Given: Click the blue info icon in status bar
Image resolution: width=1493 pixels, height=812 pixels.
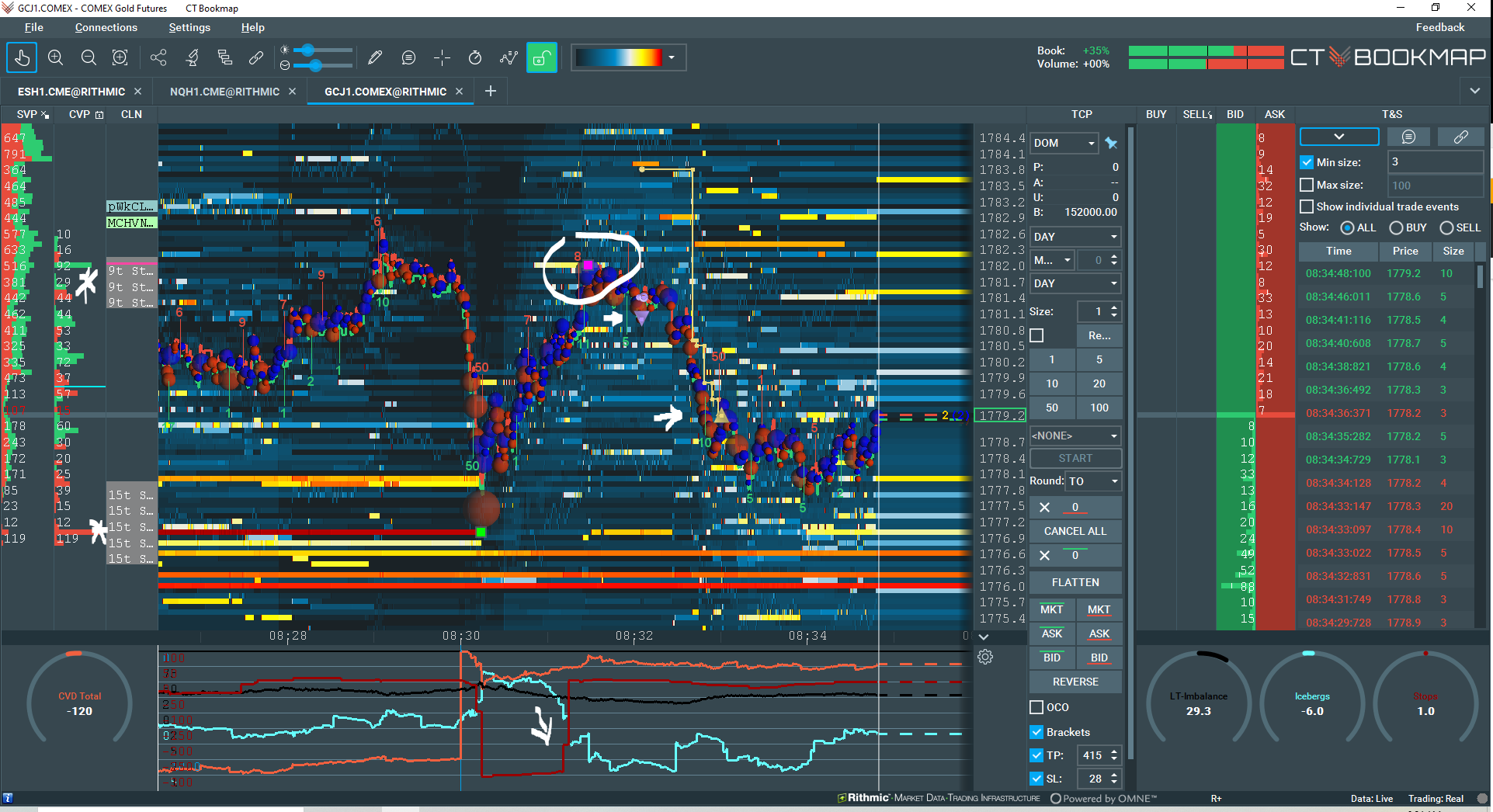Looking at the screenshot, I should click(8, 798).
